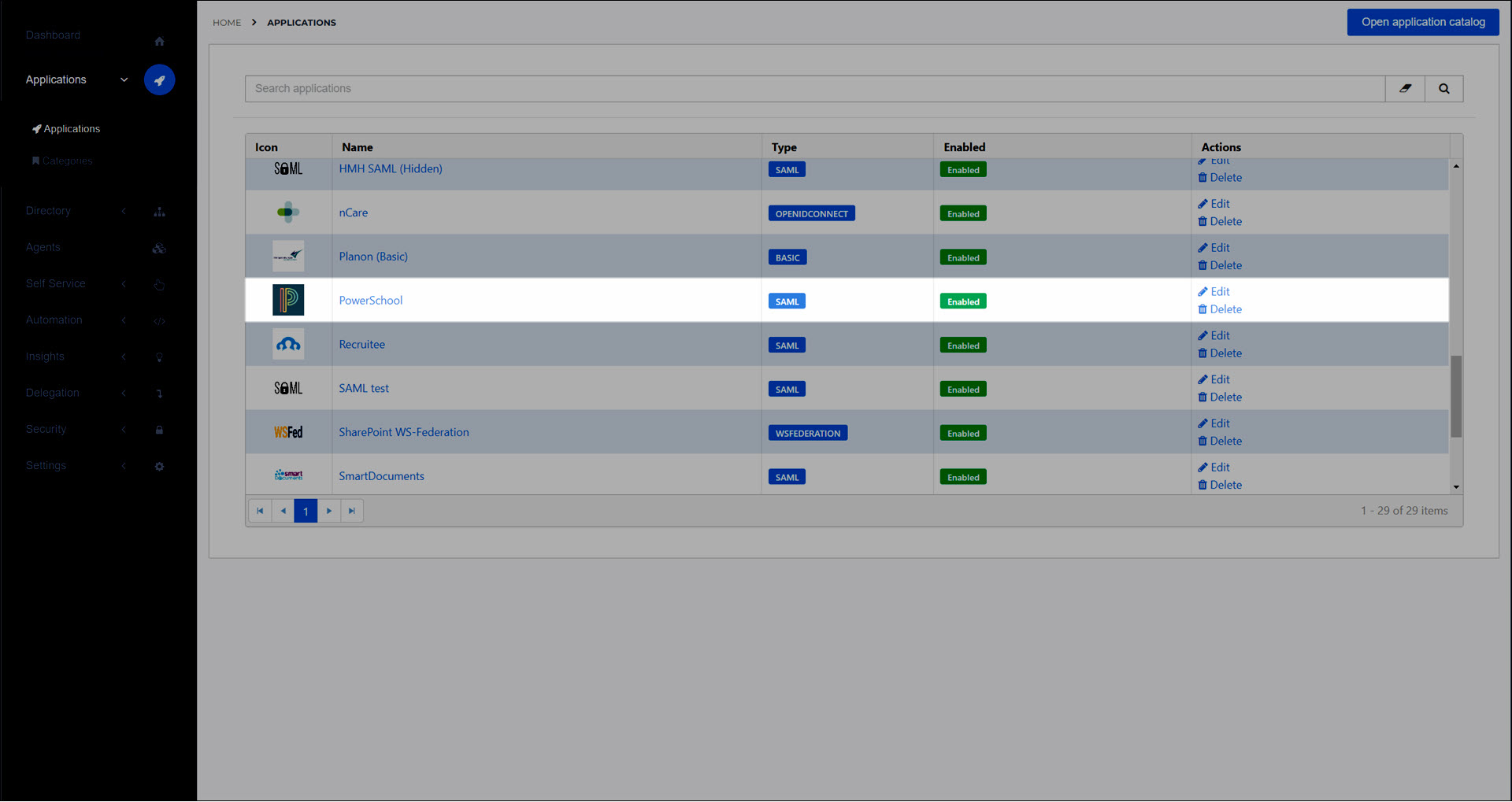Click the Planon app icon
Viewport: 1512px width, 802px height.
coord(288,256)
